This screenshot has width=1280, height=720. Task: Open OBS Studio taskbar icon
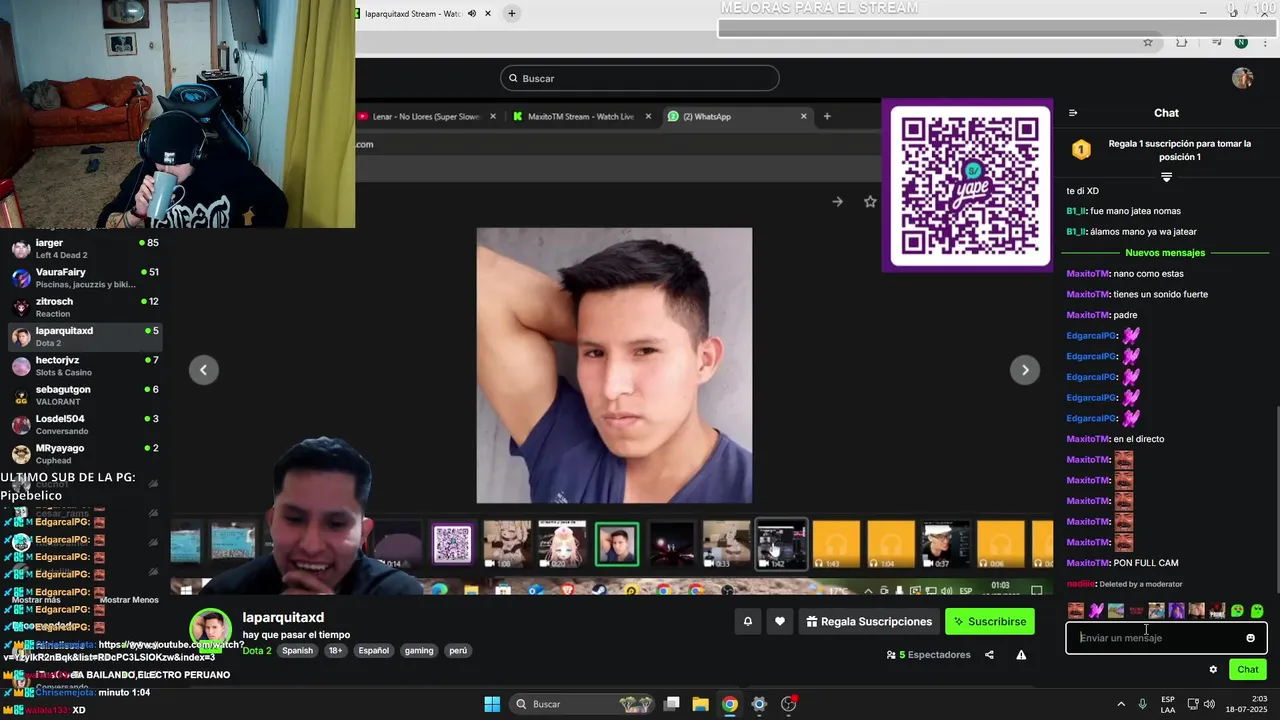788,704
